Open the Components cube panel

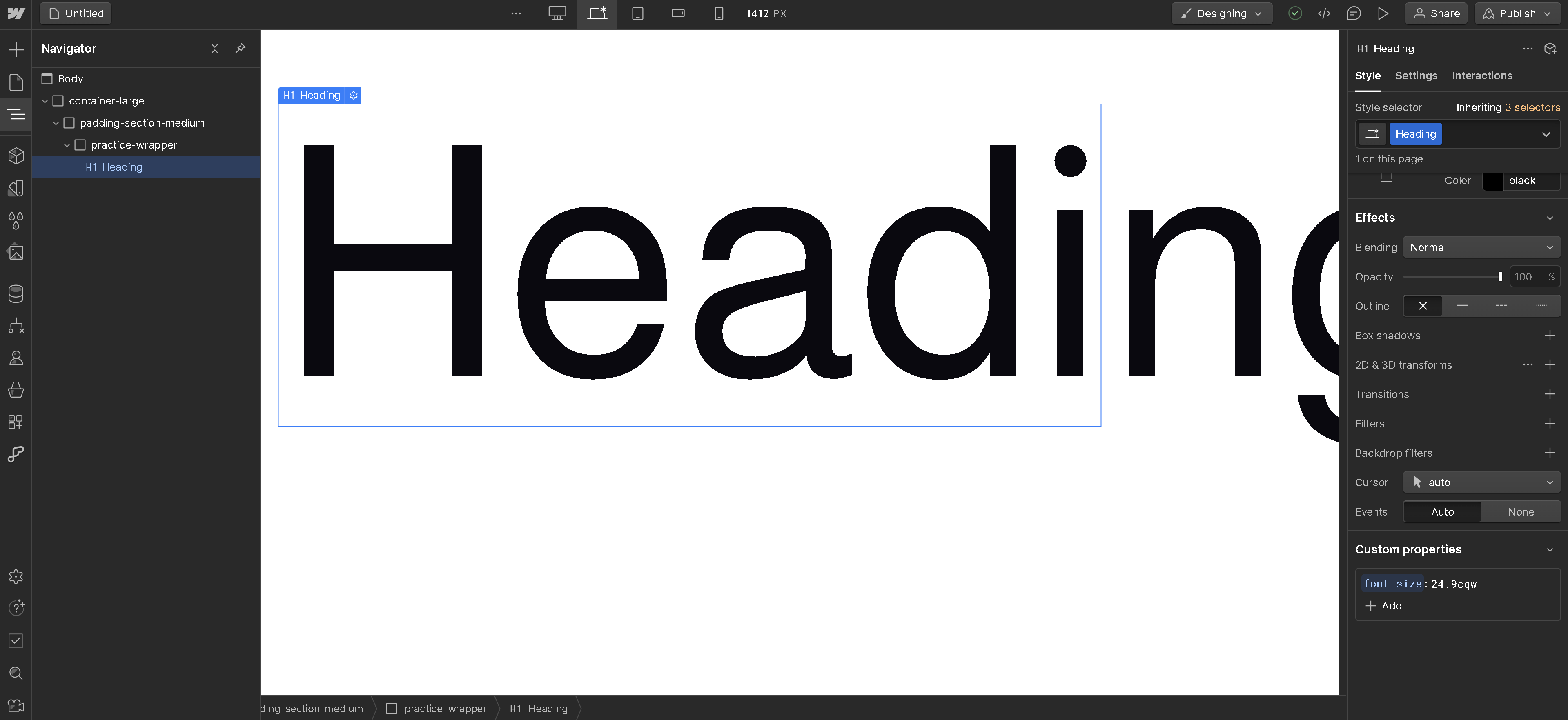16,156
